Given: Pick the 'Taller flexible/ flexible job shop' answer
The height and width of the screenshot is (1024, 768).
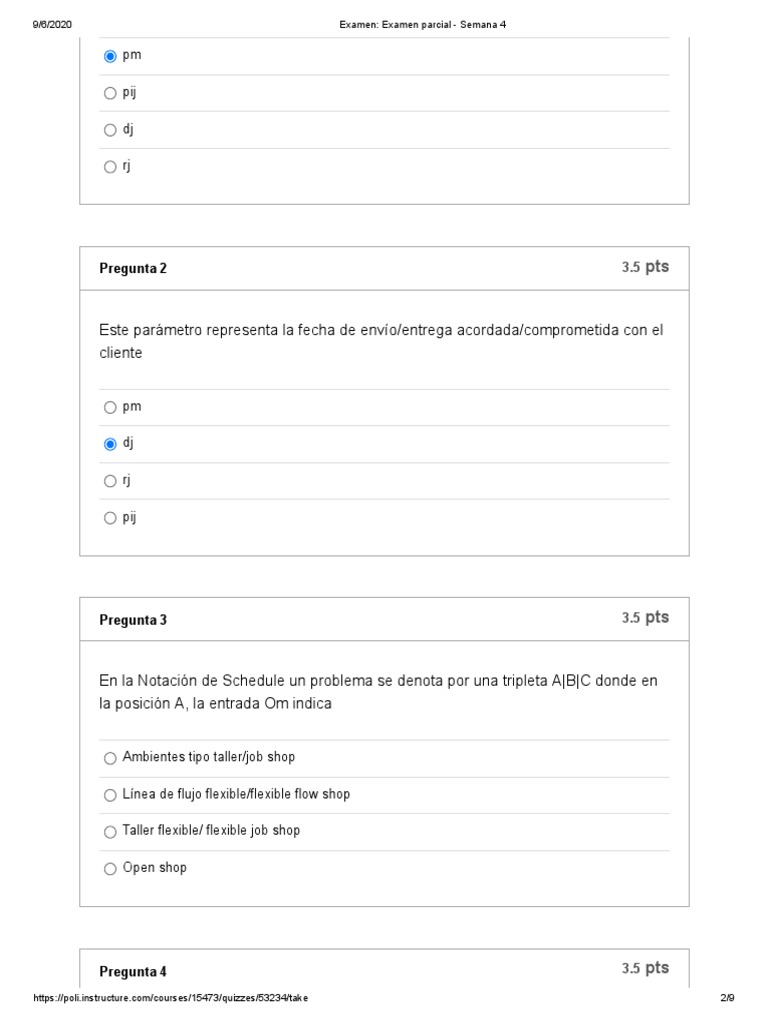Looking at the screenshot, I should 110,831.
